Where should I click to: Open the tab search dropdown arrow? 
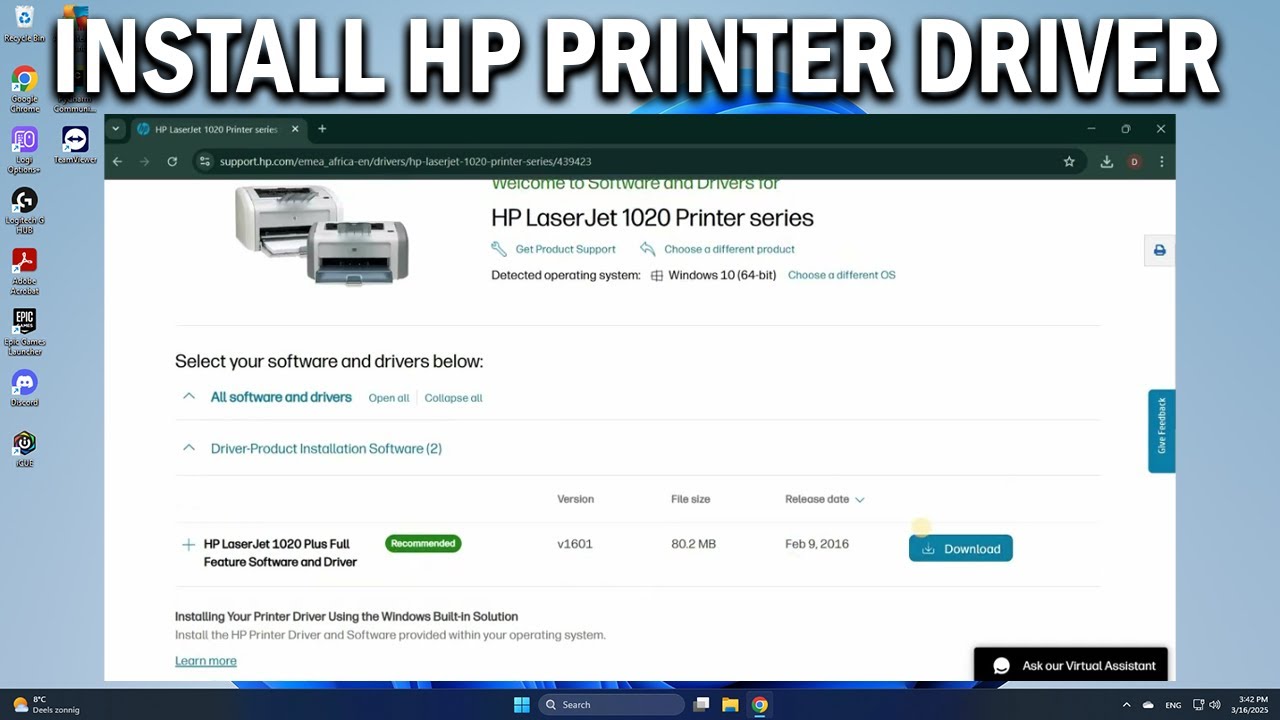(116, 129)
